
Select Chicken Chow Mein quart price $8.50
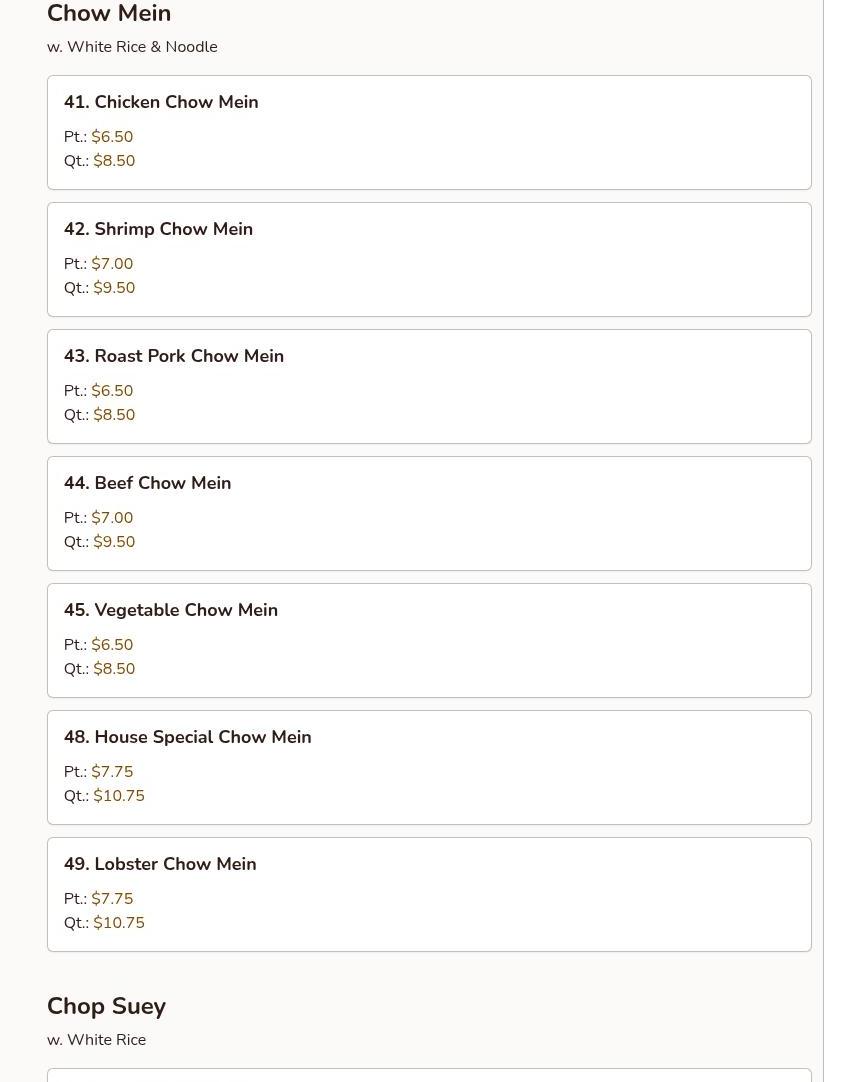[114, 161]
